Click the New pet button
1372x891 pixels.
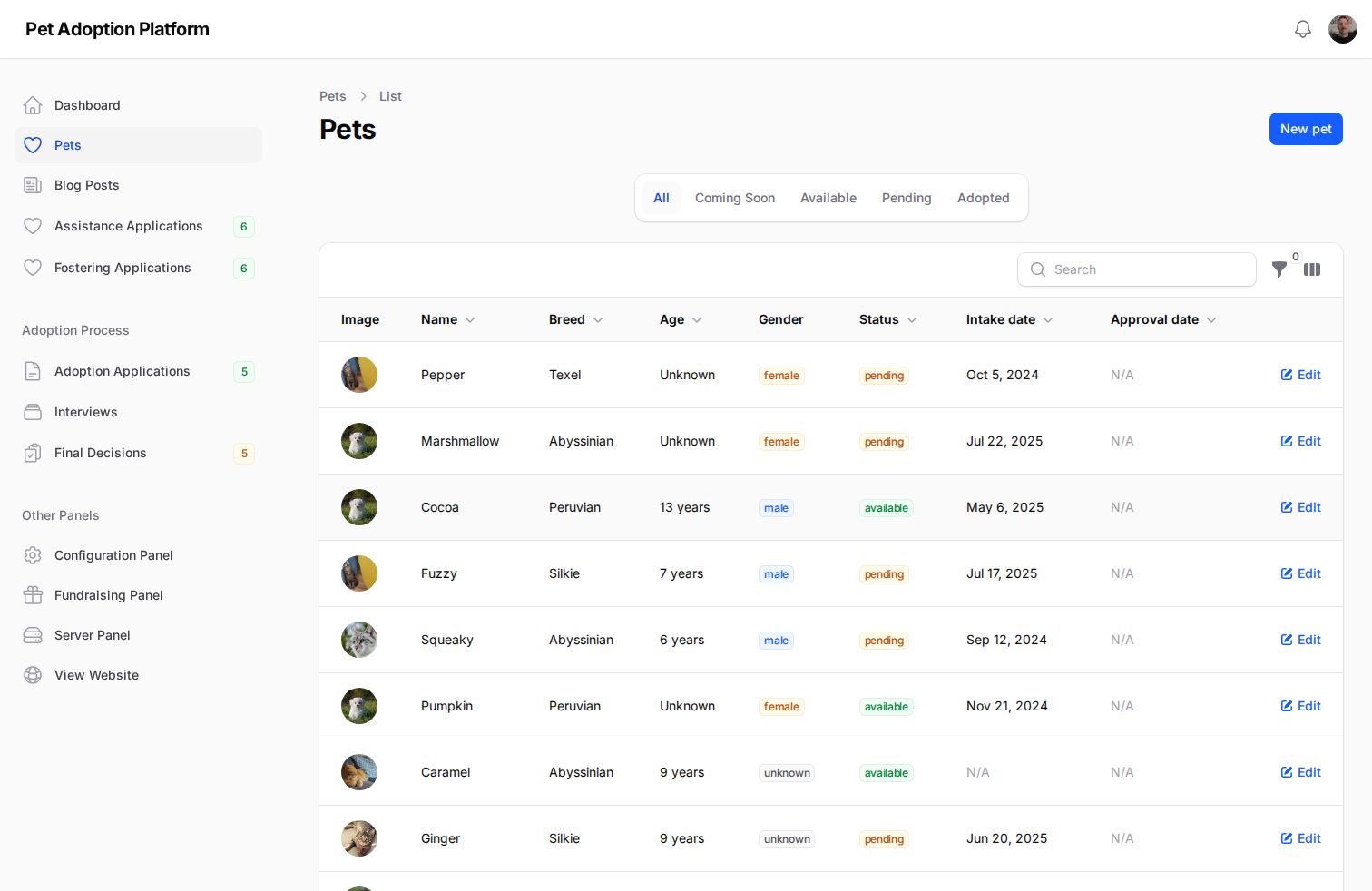pyautogui.click(x=1306, y=129)
